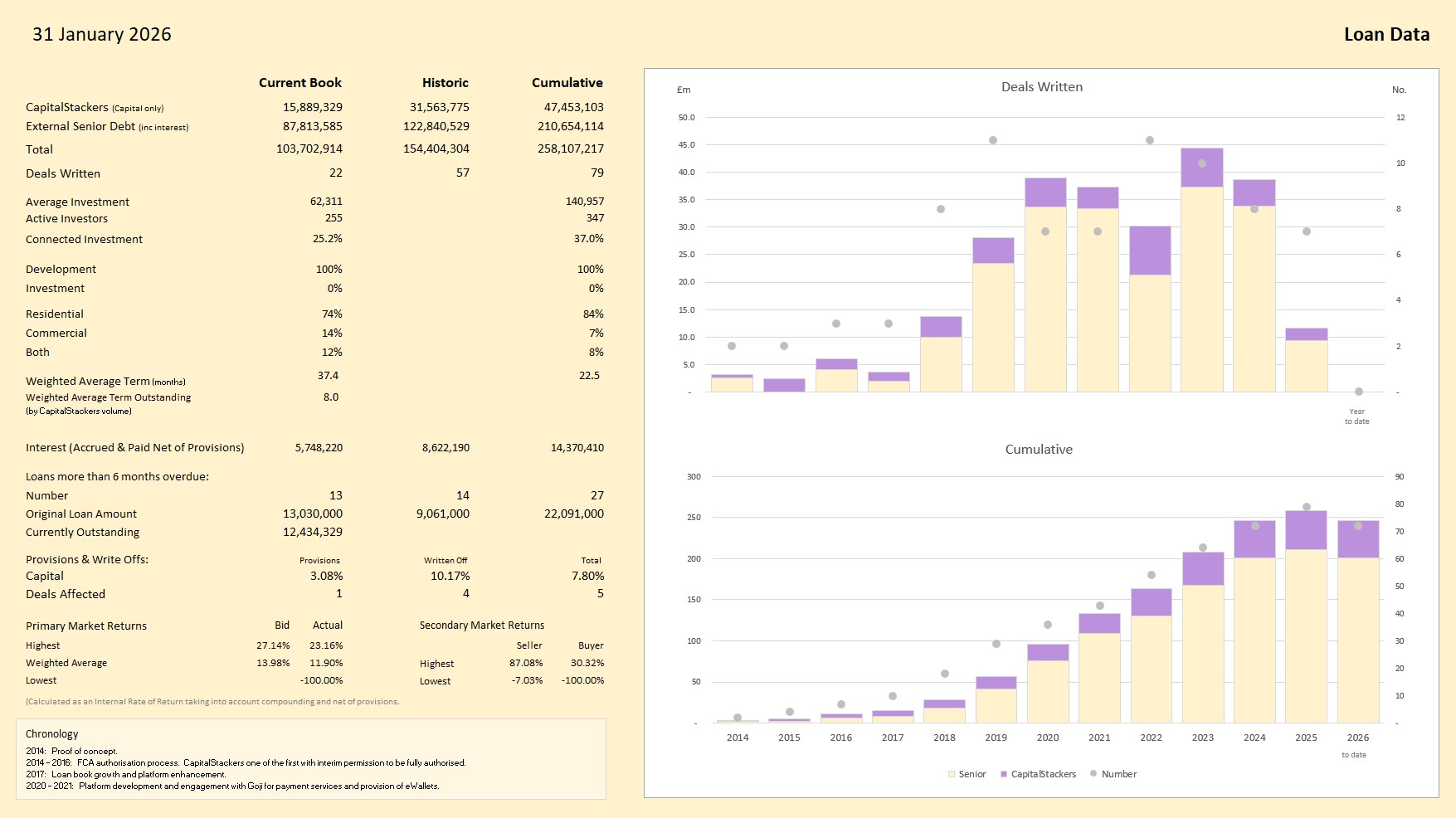Select the Current Book total value 103,702,914
1456x818 pixels.
(x=309, y=149)
